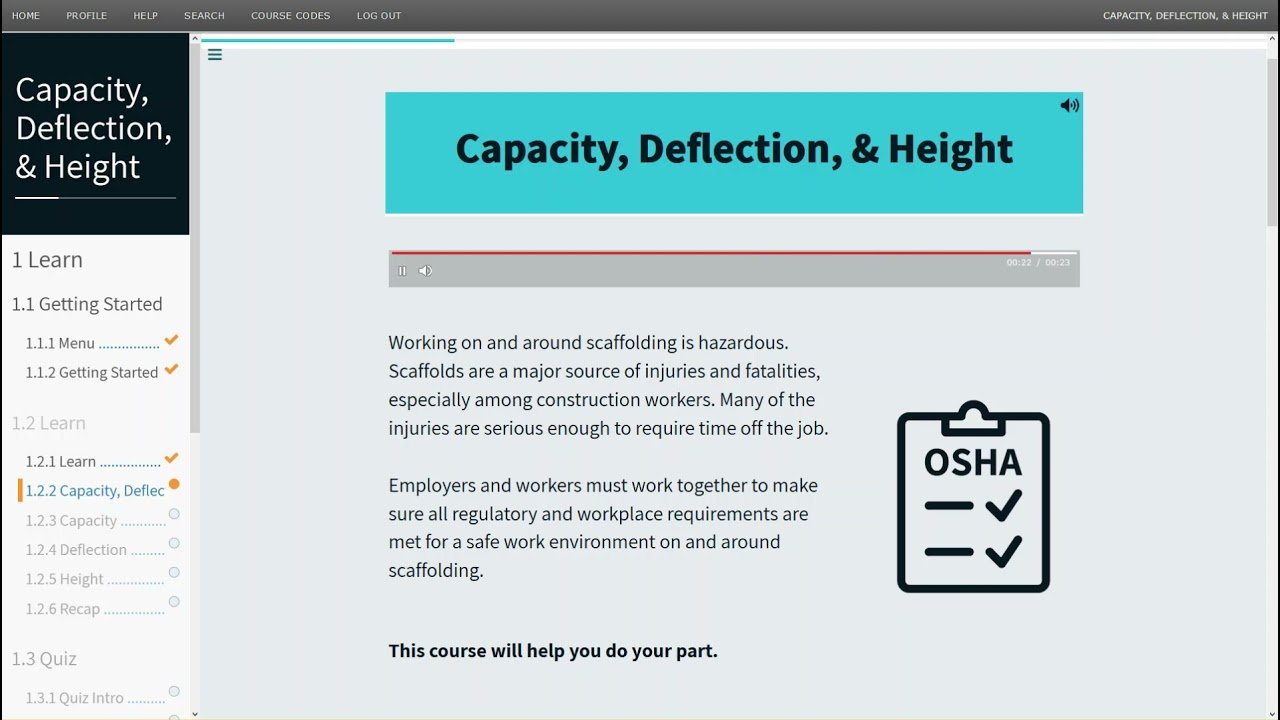The image size is (1280, 720).
Task: Click the checkmark next to 1.1.1 Menu
Action: [x=171, y=340]
